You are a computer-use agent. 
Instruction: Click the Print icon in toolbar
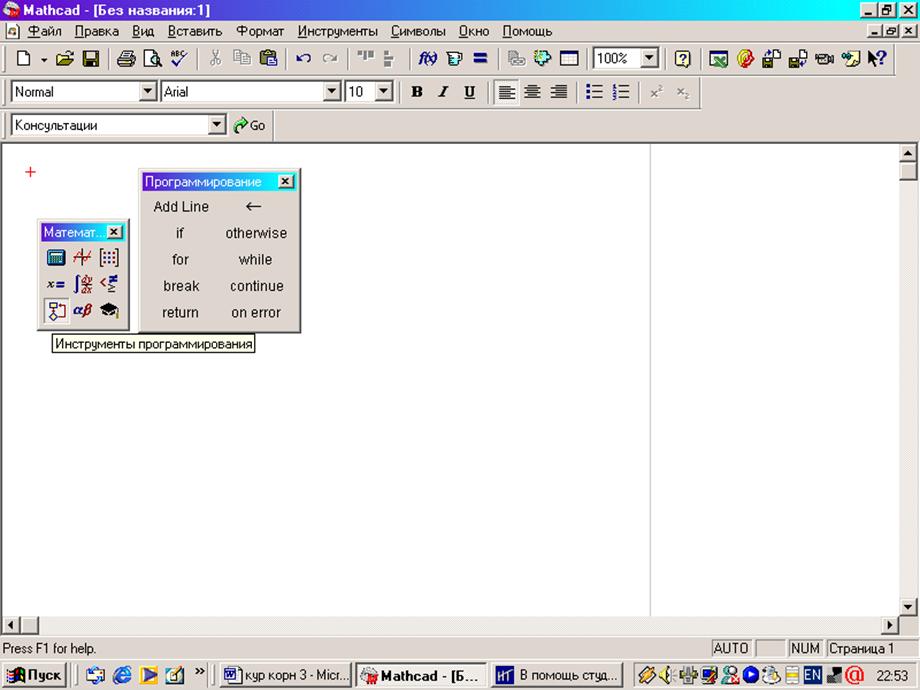click(x=126, y=59)
